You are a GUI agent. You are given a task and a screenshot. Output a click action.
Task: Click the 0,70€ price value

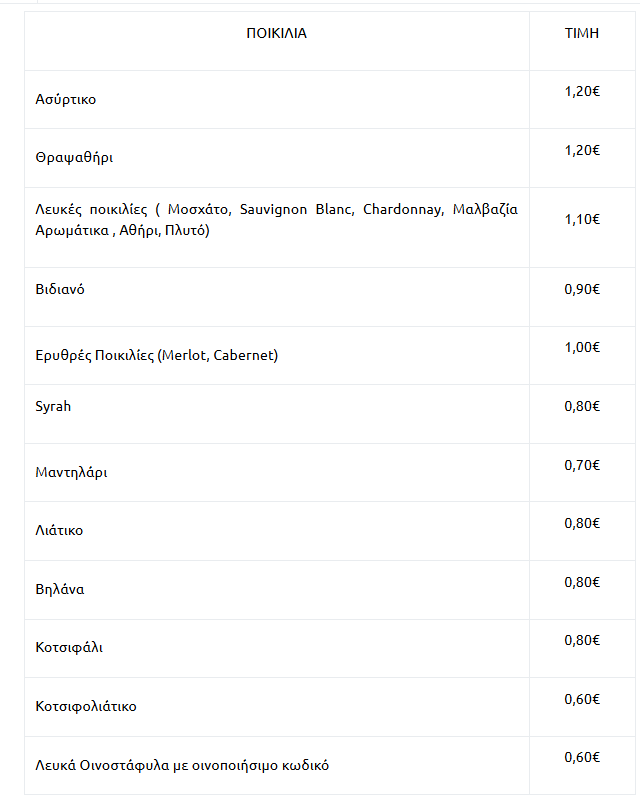[x=582, y=465]
